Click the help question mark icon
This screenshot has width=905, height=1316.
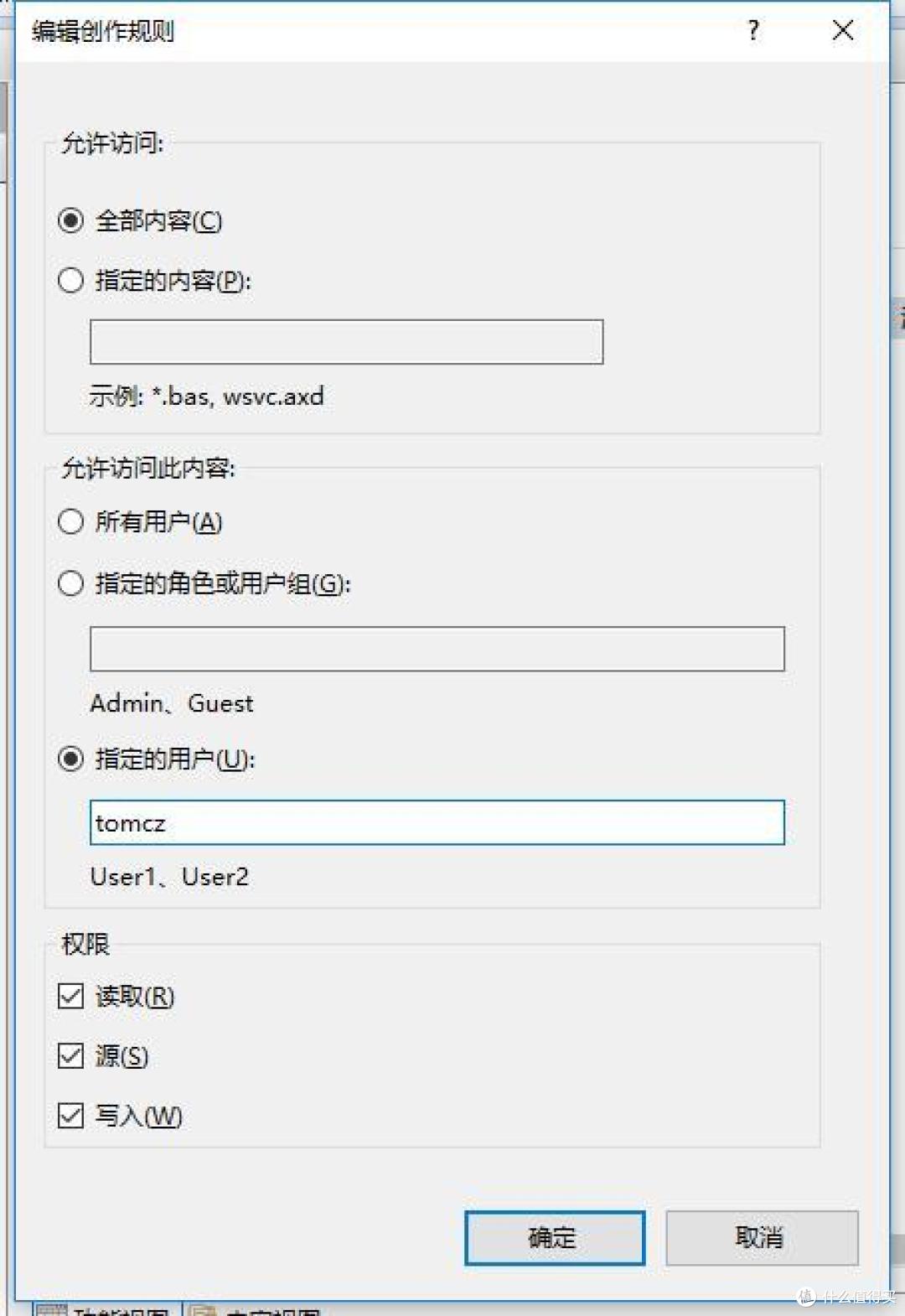tap(754, 31)
